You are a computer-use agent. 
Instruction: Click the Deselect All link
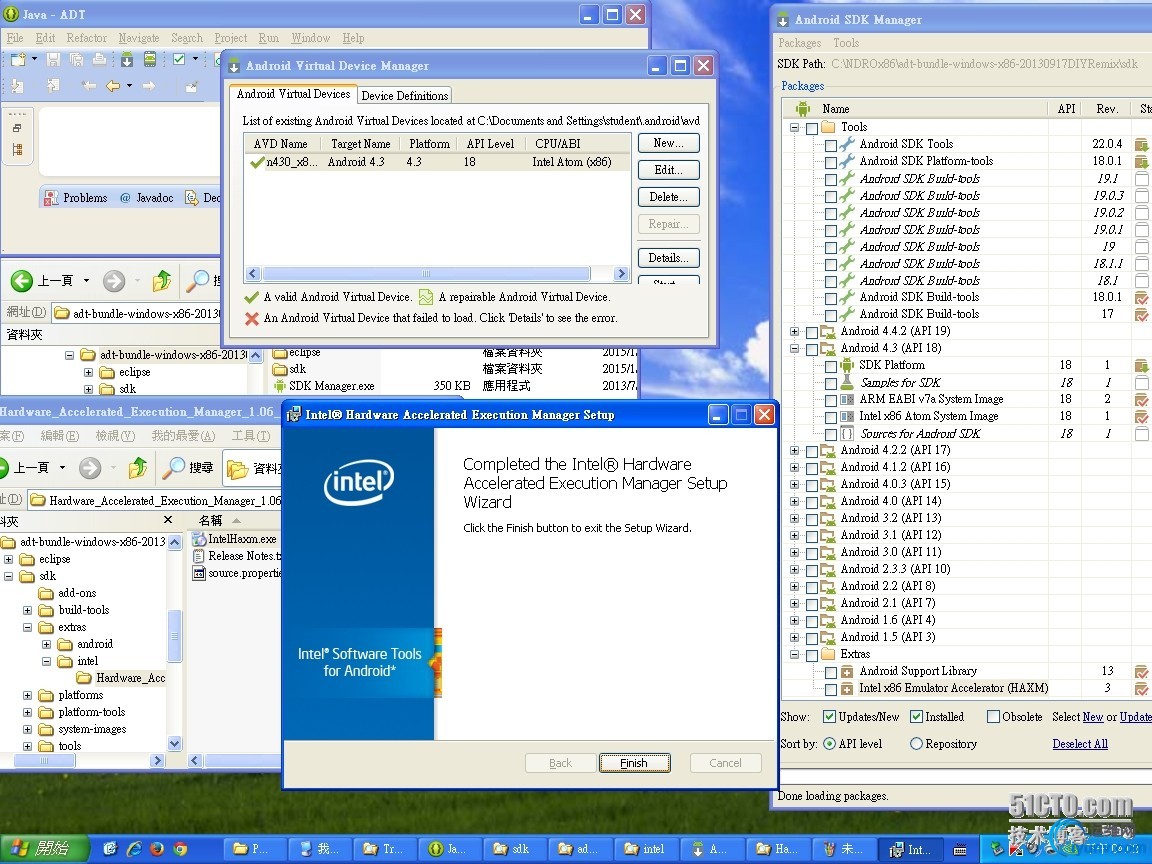(x=1080, y=744)
